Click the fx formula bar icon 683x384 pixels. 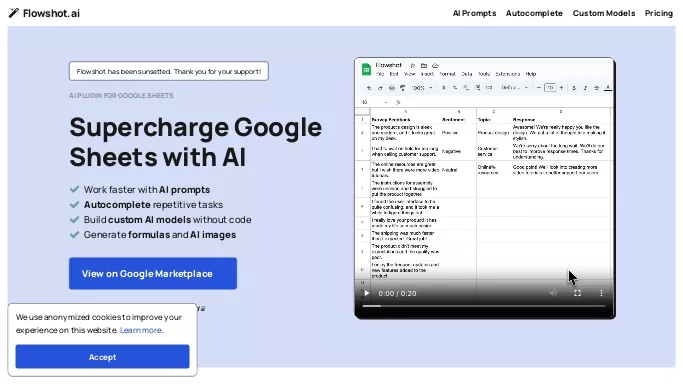pos(398,102)
